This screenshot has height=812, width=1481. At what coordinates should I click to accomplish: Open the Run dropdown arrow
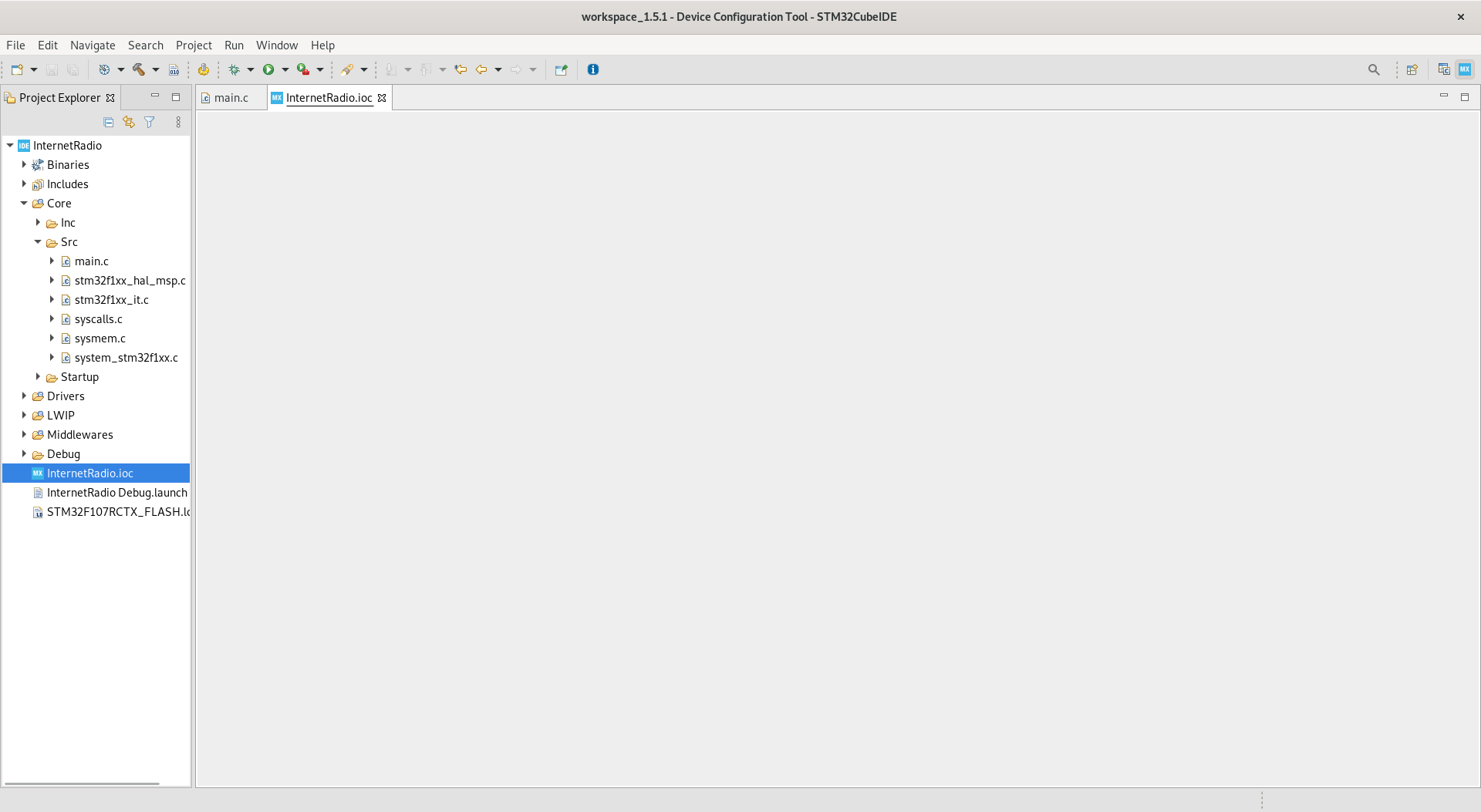[x=285, y=69]
